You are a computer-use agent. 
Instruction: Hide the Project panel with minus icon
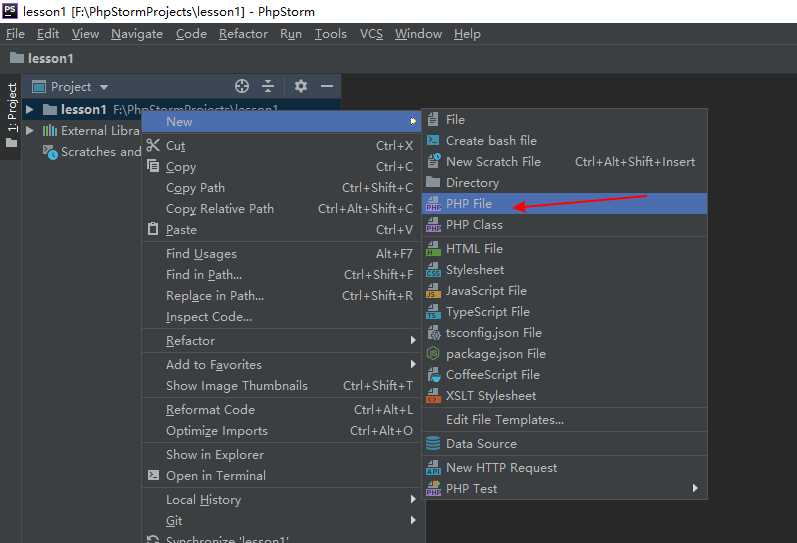[x=327, y=86]
